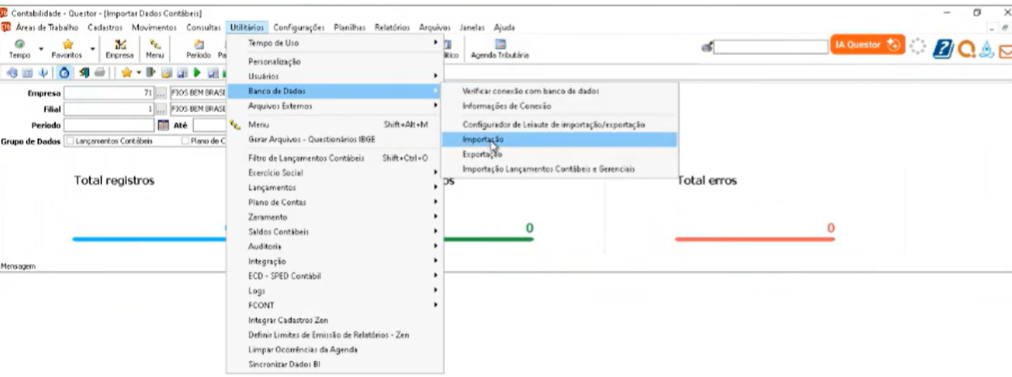This screenshot has height=377, width=1012.
Task: Expand the Usuários submenu
Action: pyautogui.click(x=335, y=76)
